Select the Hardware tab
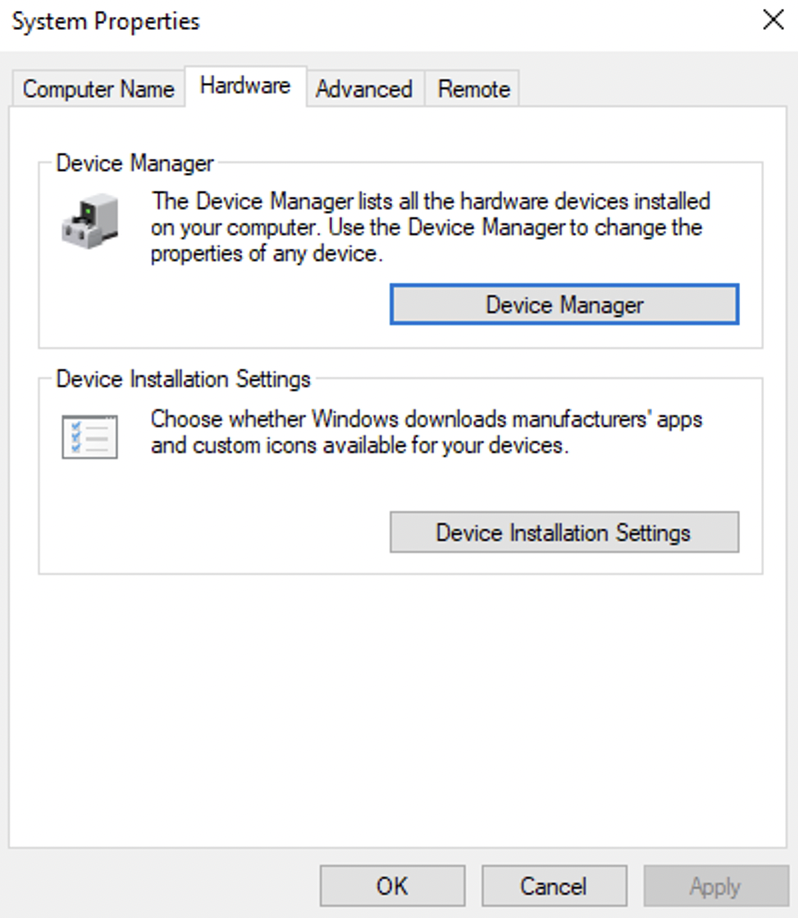The image size is (798, 918). (245, 86)
